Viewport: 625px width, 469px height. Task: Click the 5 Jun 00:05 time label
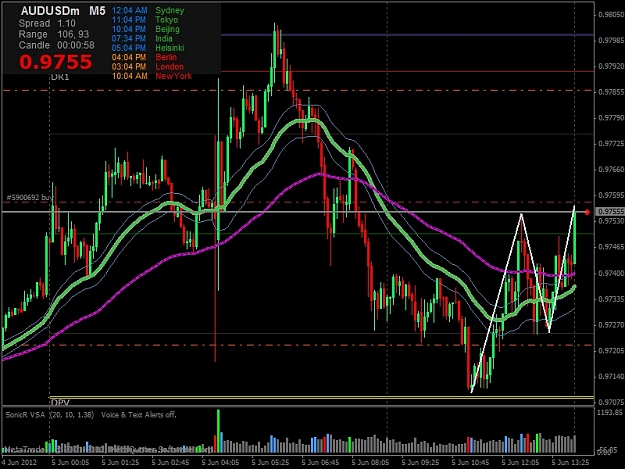coord(70,463)
